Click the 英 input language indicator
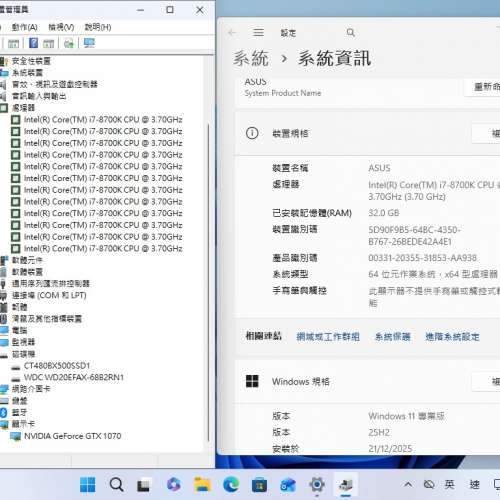The width and height of the screenshot is (500, 500). (449, 484)
